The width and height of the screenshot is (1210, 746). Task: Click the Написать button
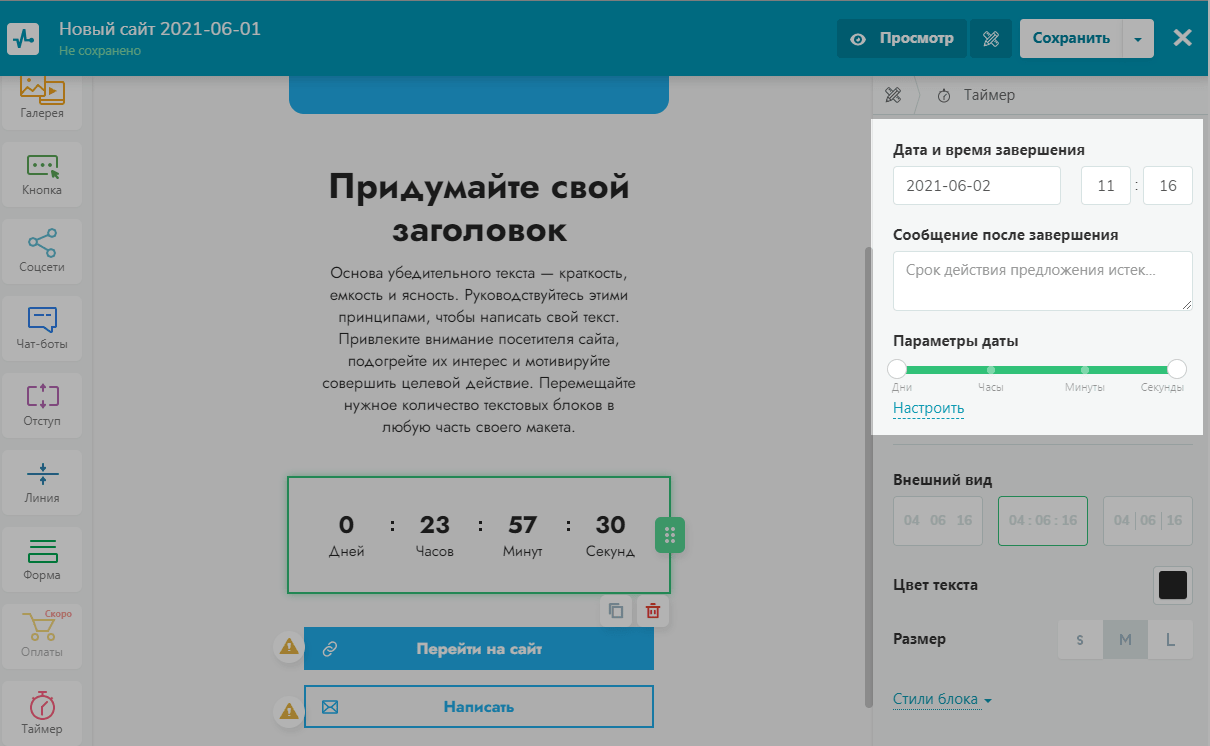coord(479,707)
